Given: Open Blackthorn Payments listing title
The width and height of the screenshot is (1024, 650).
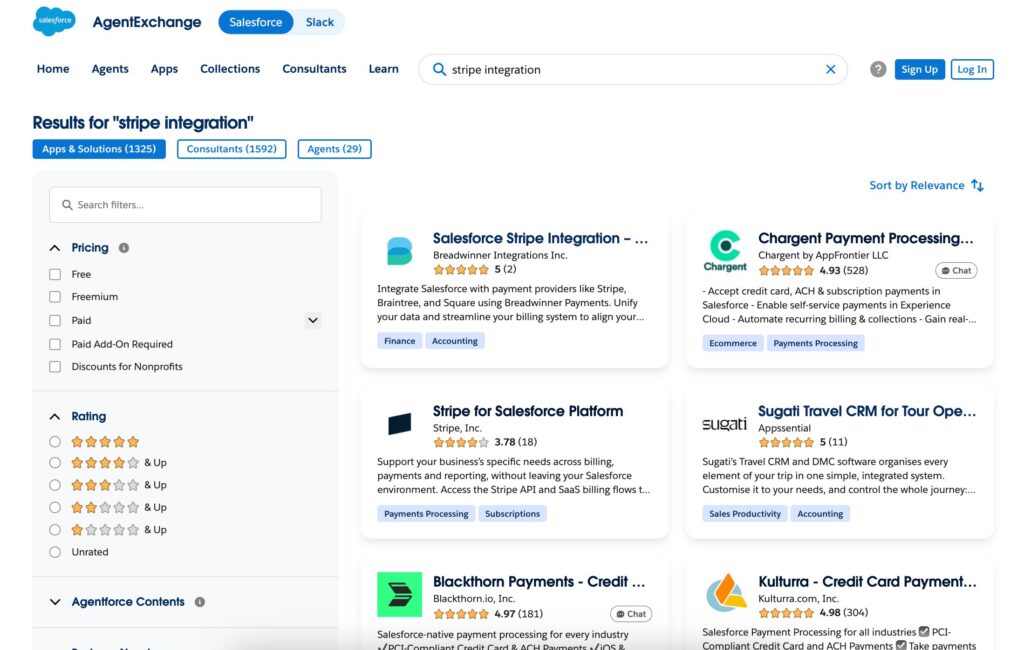Looking at the screenshot, I should 539,581.
